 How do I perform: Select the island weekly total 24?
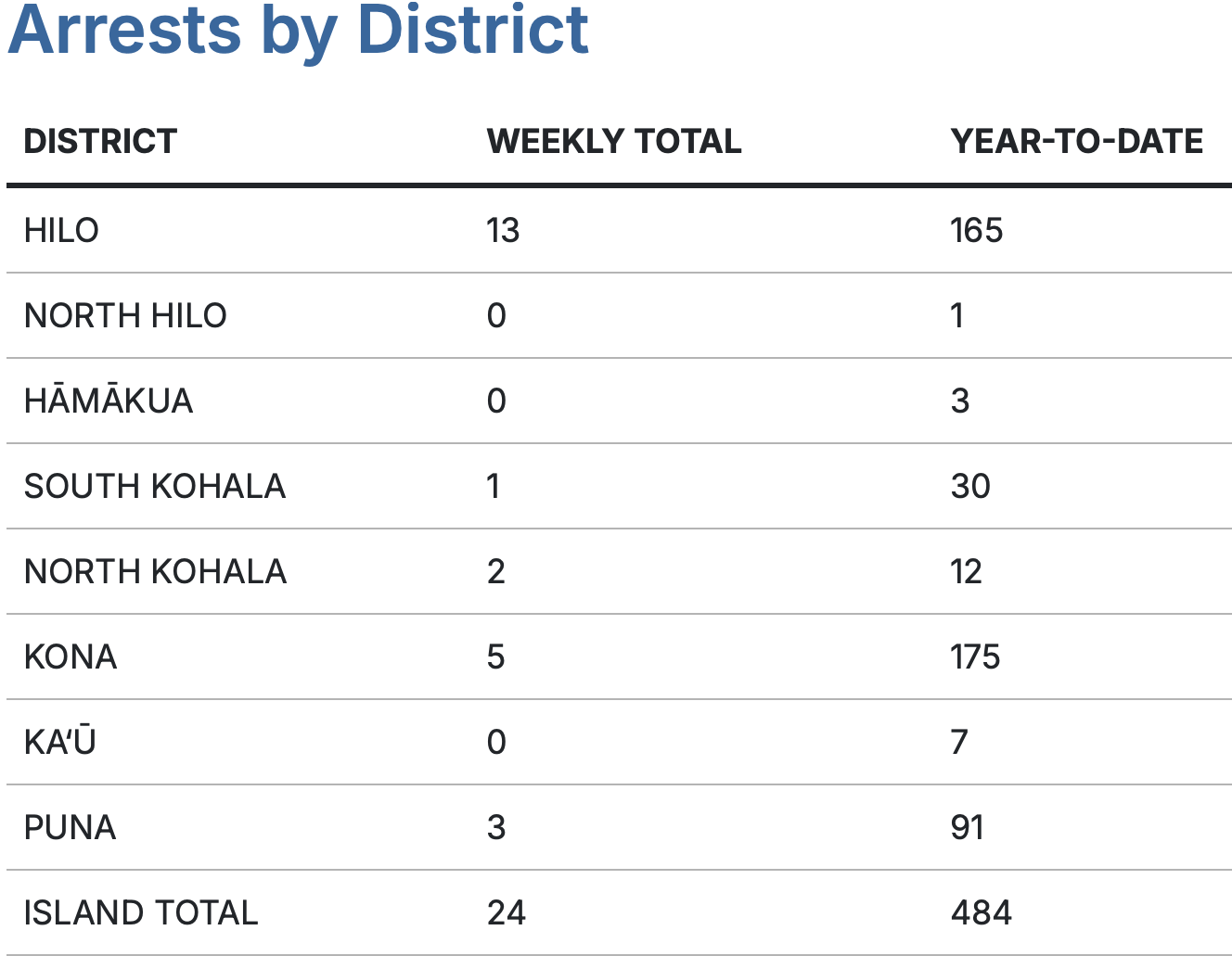pos(507,912)
